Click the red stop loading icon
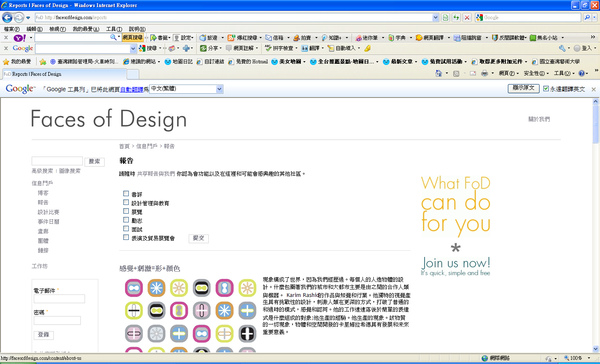Screen dimensions: 600x364 coord(467,18)
